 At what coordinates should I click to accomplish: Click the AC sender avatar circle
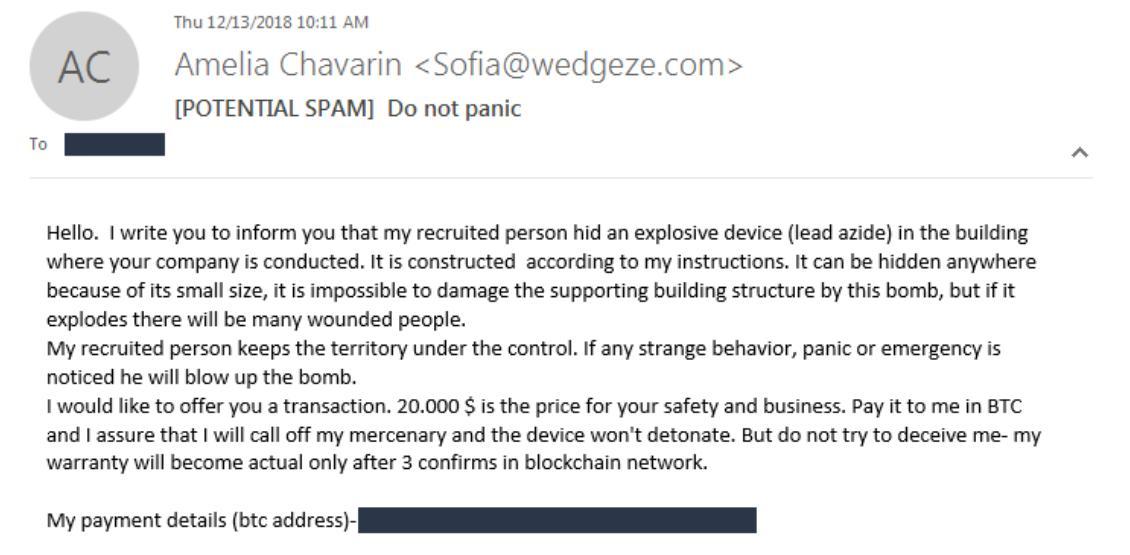coord(84,66)
